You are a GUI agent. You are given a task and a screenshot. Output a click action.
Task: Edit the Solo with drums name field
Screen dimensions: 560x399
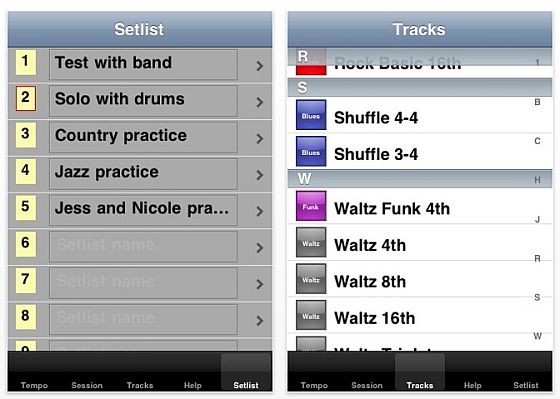coord(143,100)
